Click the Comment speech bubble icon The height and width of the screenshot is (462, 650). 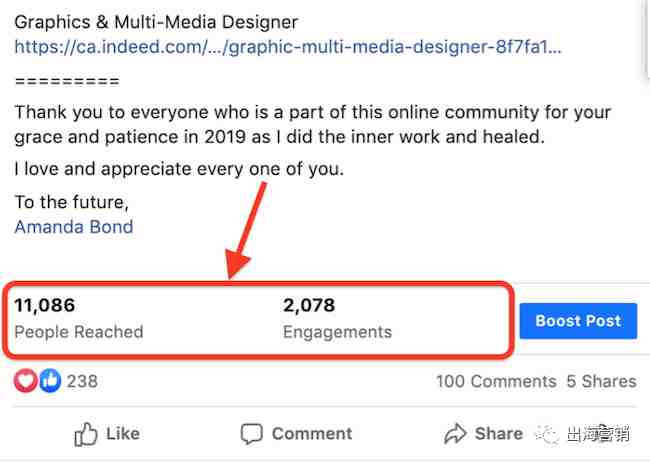click(x=252, y=434)
